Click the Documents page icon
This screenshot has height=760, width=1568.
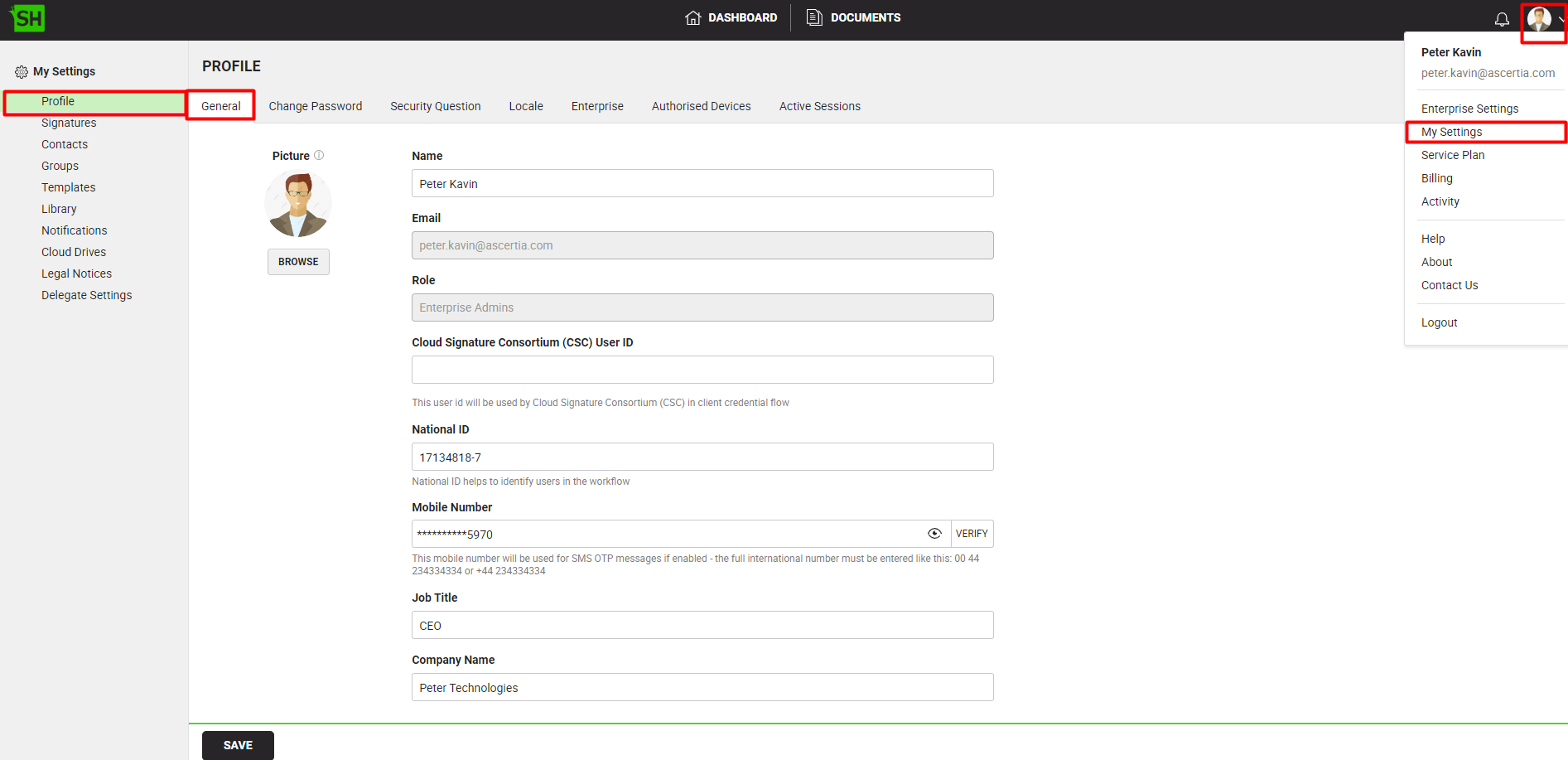tap(814, 17)
